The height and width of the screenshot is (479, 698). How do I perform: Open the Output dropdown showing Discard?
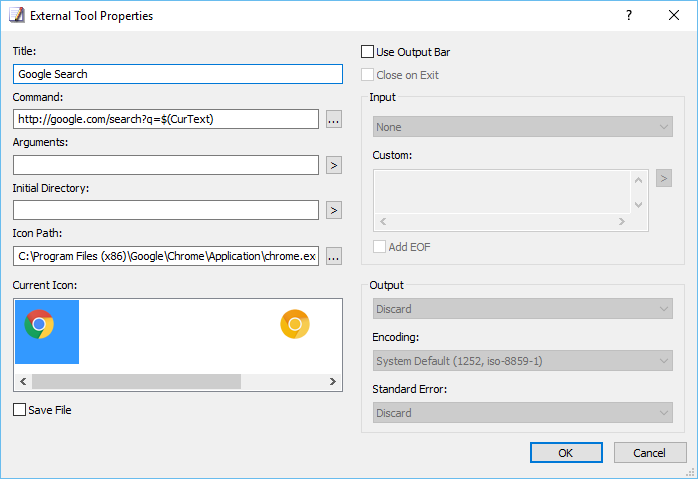click(523, 309)
